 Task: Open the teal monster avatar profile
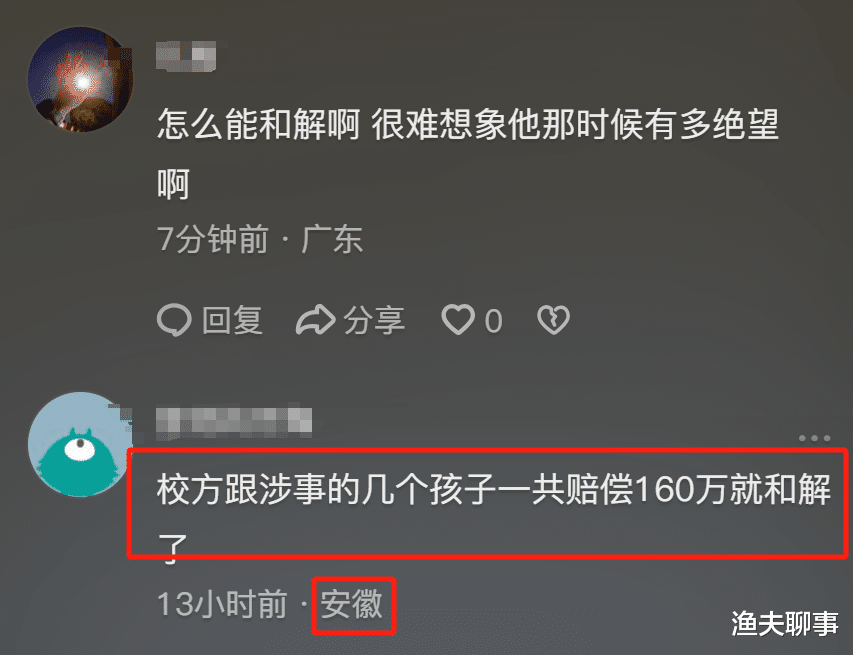tap(79, 444)
